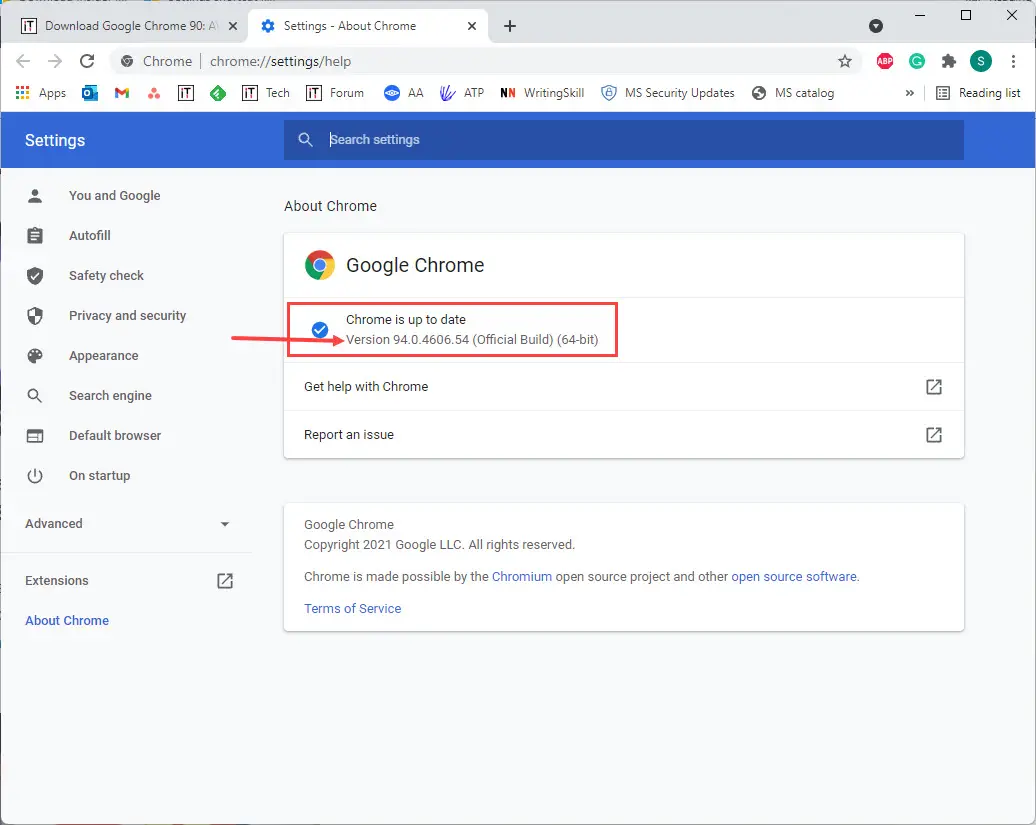The image size is (1036, 825).
Task: Open the open source software link
Action: click(794, 577)
